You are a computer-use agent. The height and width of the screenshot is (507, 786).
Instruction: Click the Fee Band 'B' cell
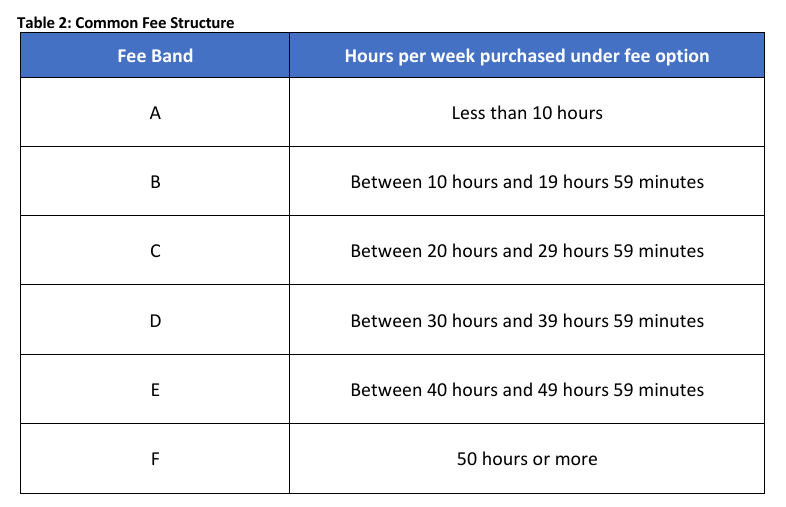(x=155, y=182)
